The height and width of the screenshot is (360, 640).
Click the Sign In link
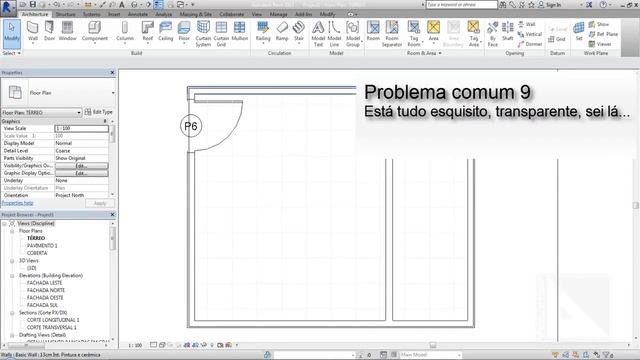pos(550,5)
